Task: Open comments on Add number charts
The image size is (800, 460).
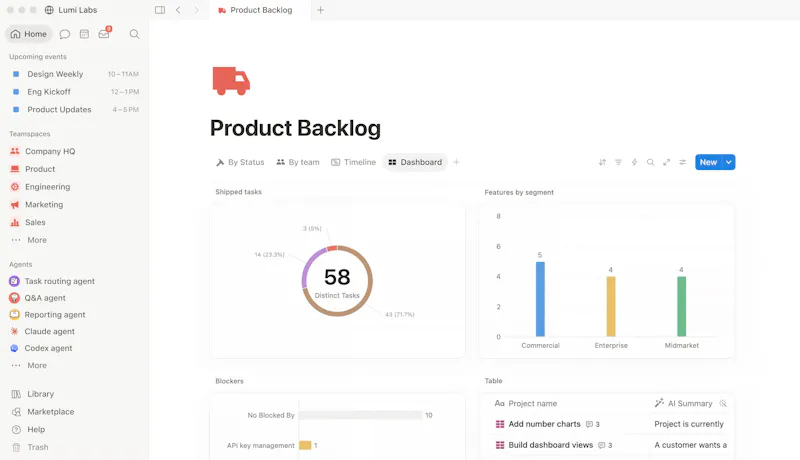Action: point(593,424)
